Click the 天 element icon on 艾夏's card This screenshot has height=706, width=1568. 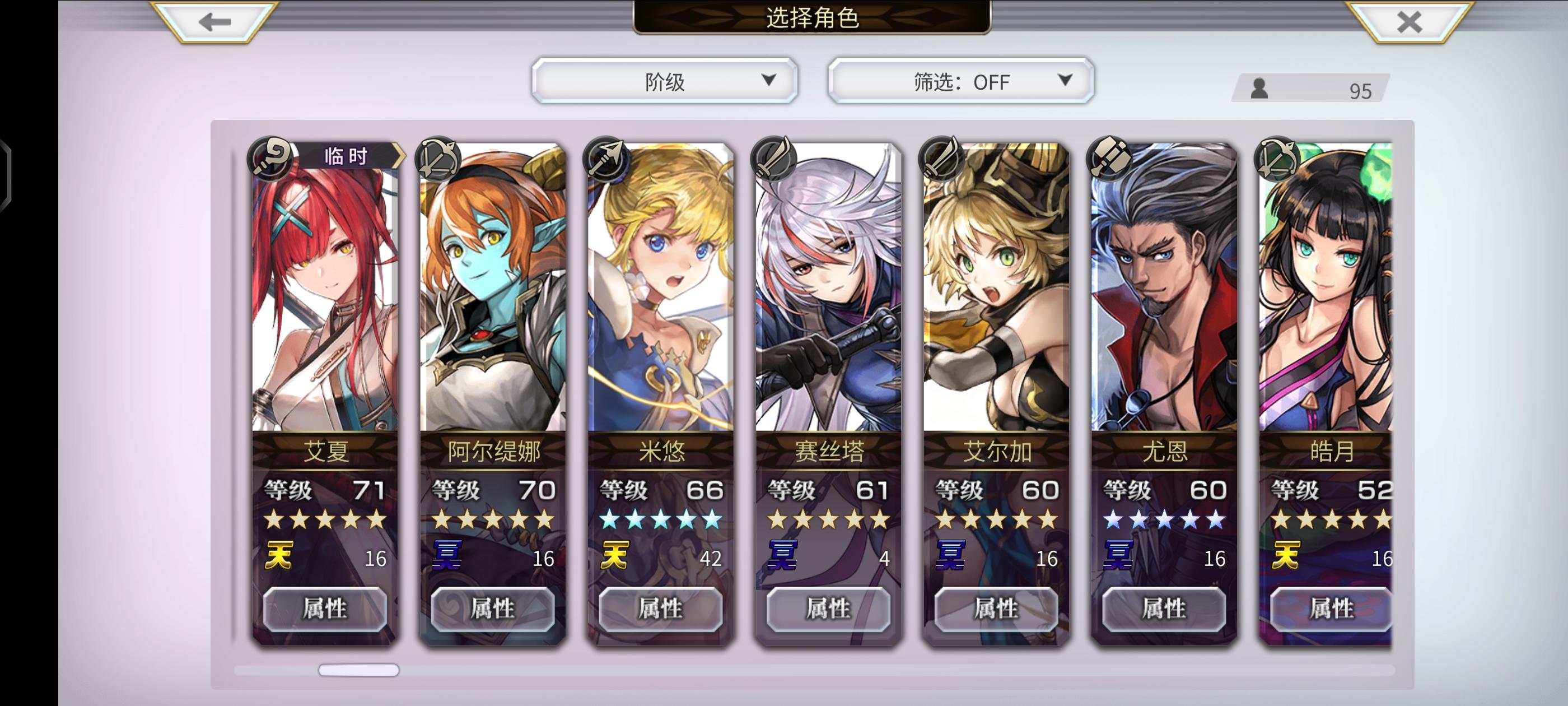pos(279,555)
